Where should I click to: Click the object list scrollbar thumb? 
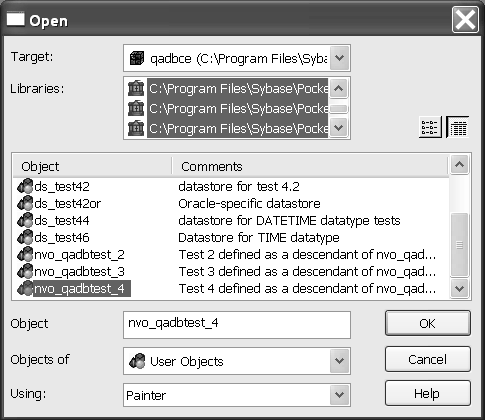point(459,245)
